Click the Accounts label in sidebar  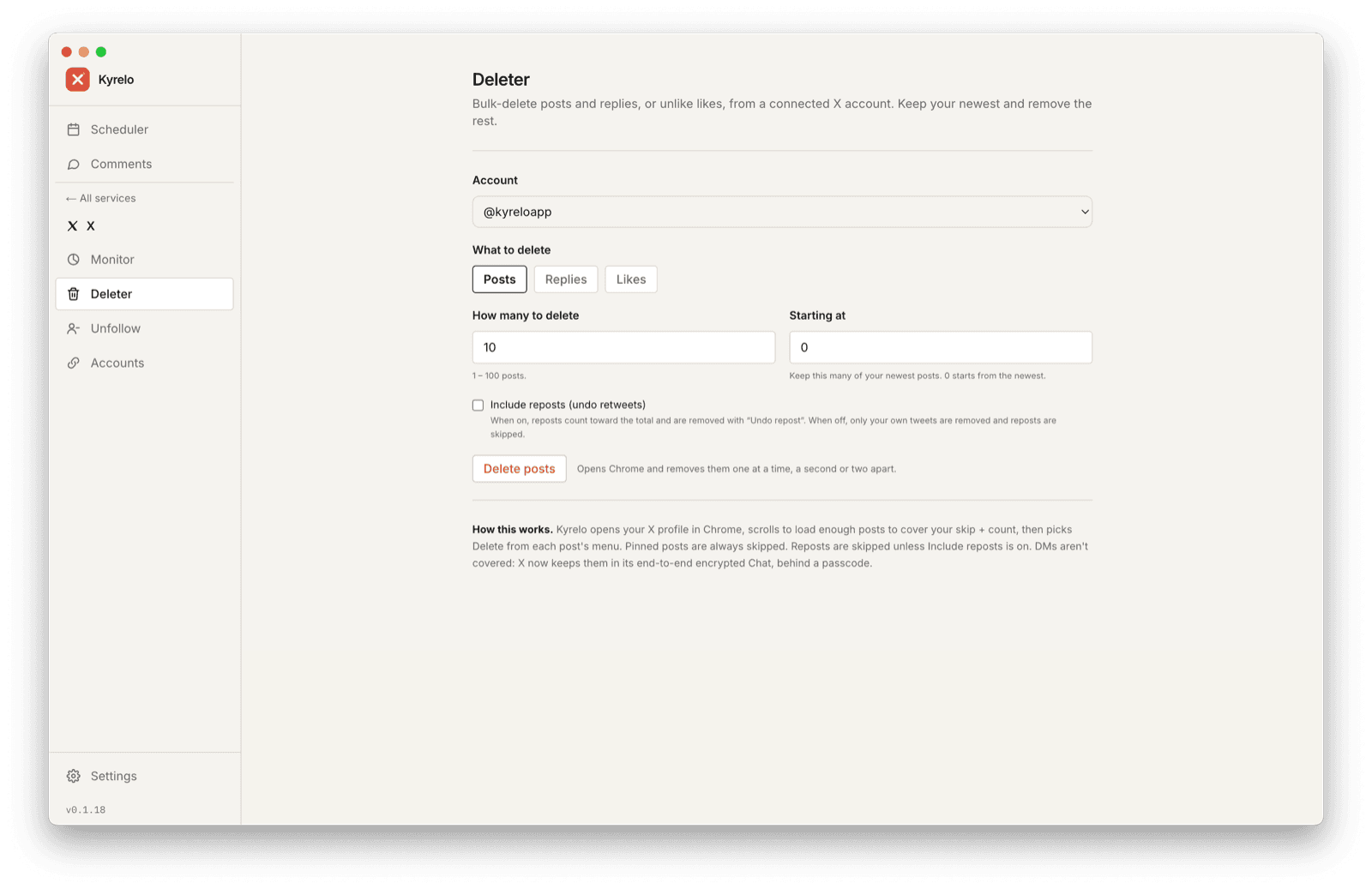117,363
